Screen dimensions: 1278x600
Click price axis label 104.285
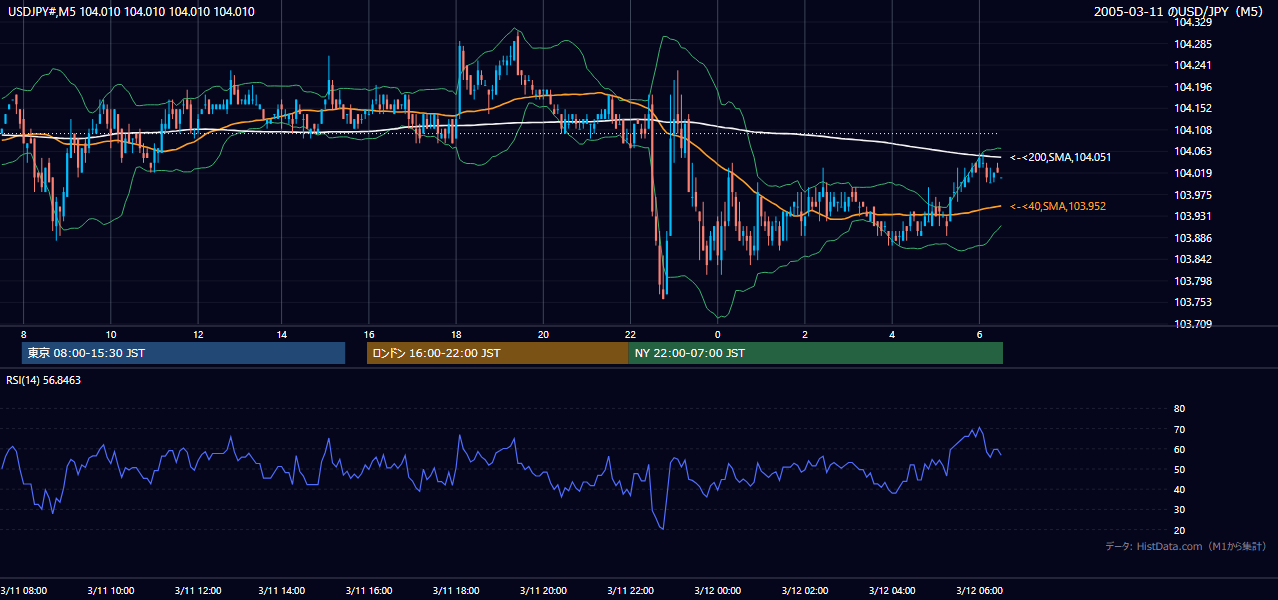coord(1193,44)
